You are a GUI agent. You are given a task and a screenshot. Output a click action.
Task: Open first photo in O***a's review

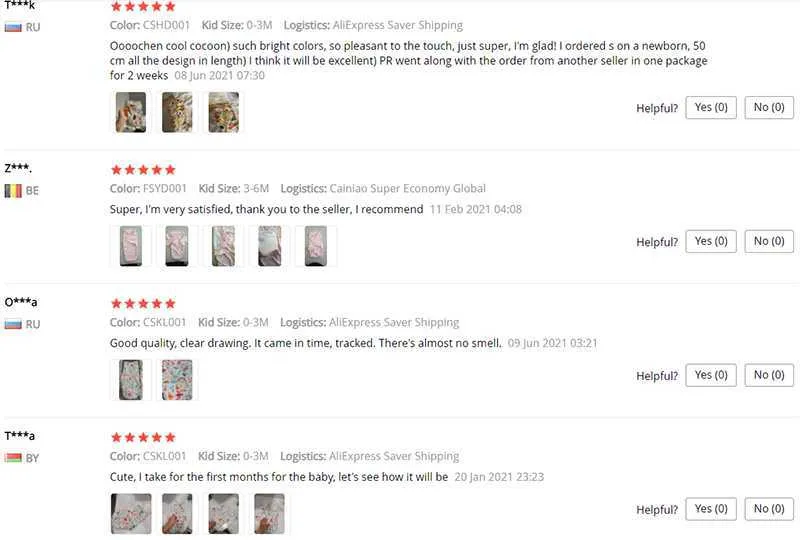pos(131,380)
